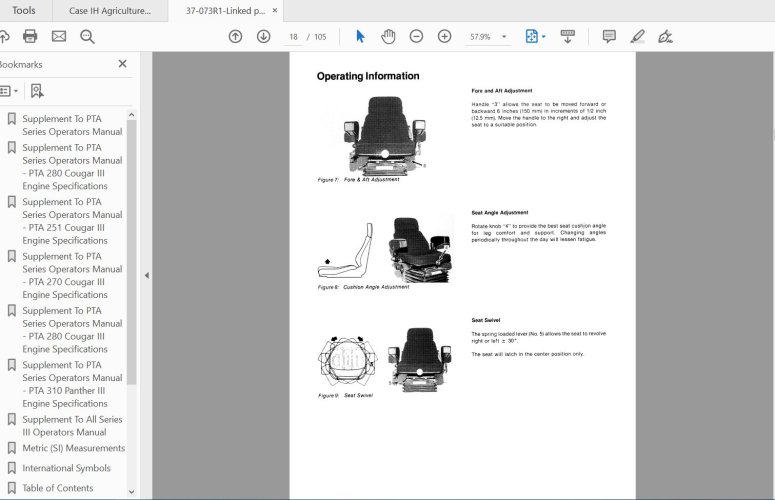Select the 37-073R1-Linked document tab

pyautogui.click(x=225, y=10)
